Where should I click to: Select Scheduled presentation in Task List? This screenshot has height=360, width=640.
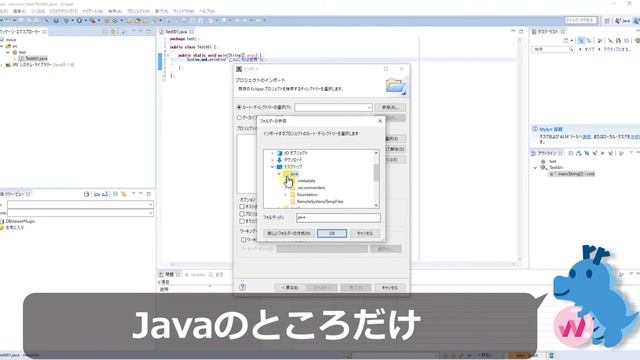pos(589,40)
